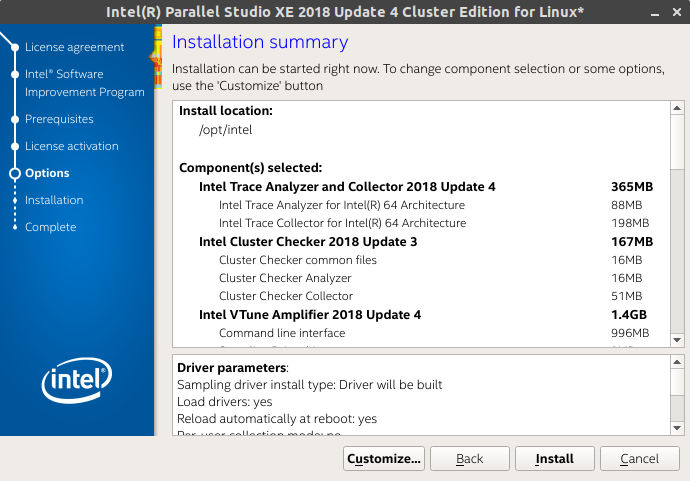
Task: Select Intel VTune Amplifier 2018 Update 4
Action: tap(310, 315)
